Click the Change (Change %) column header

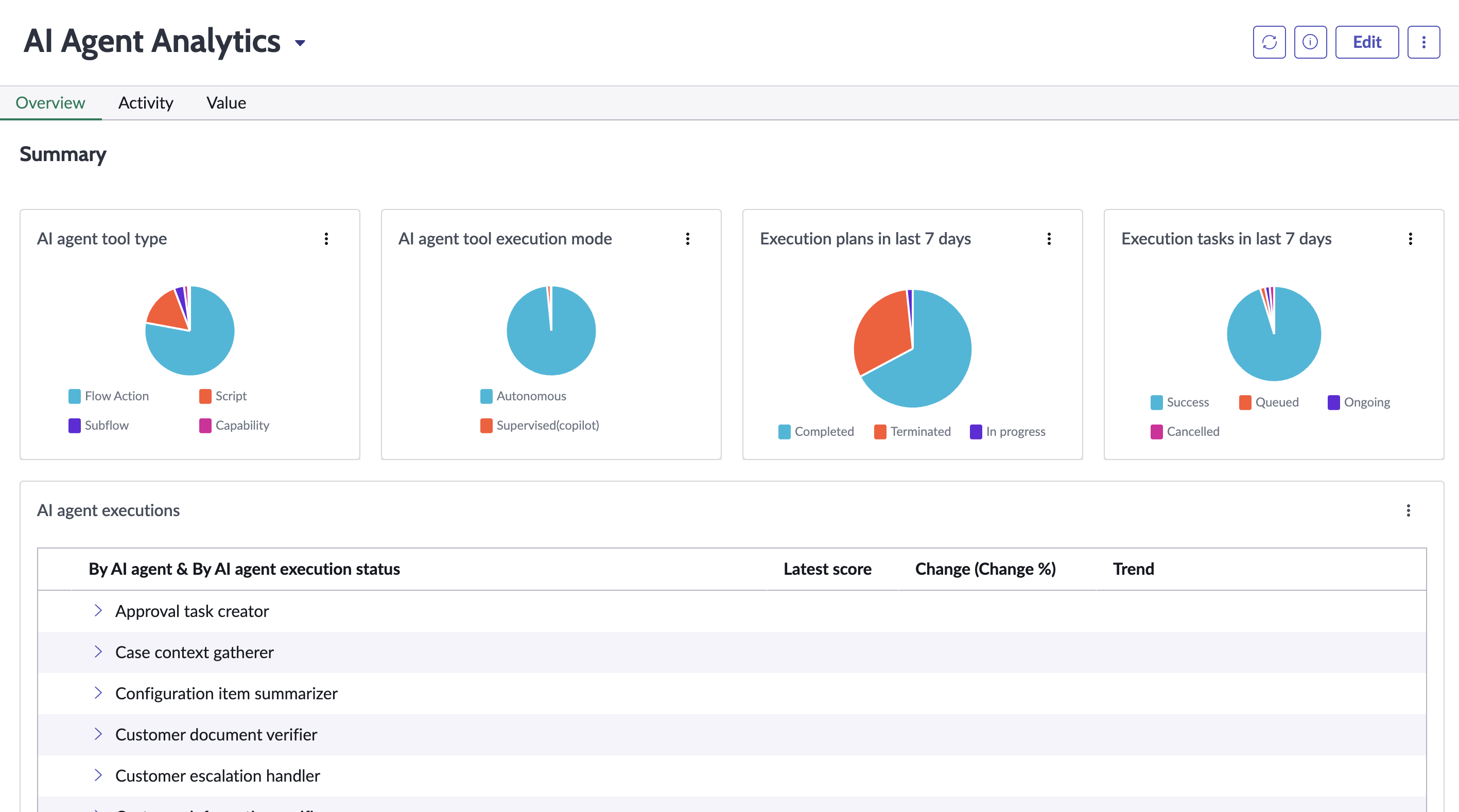click(985, 569)
